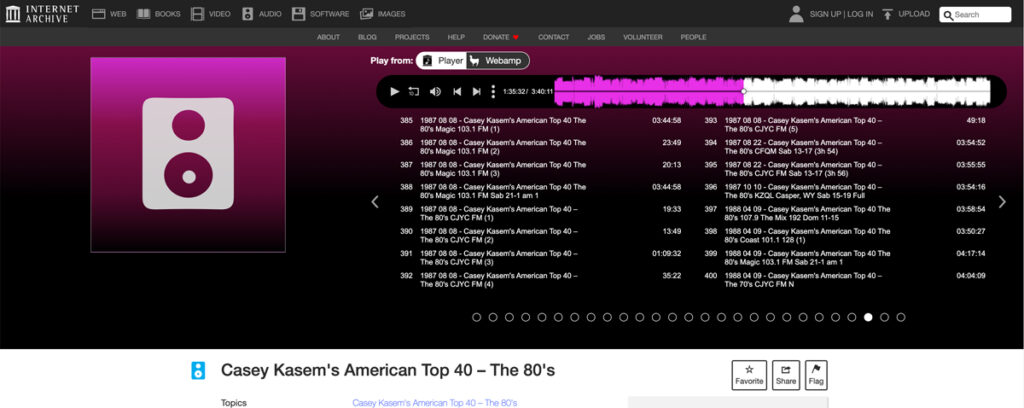Skip to previous track

pyautogui.click(x=457, y=91)
